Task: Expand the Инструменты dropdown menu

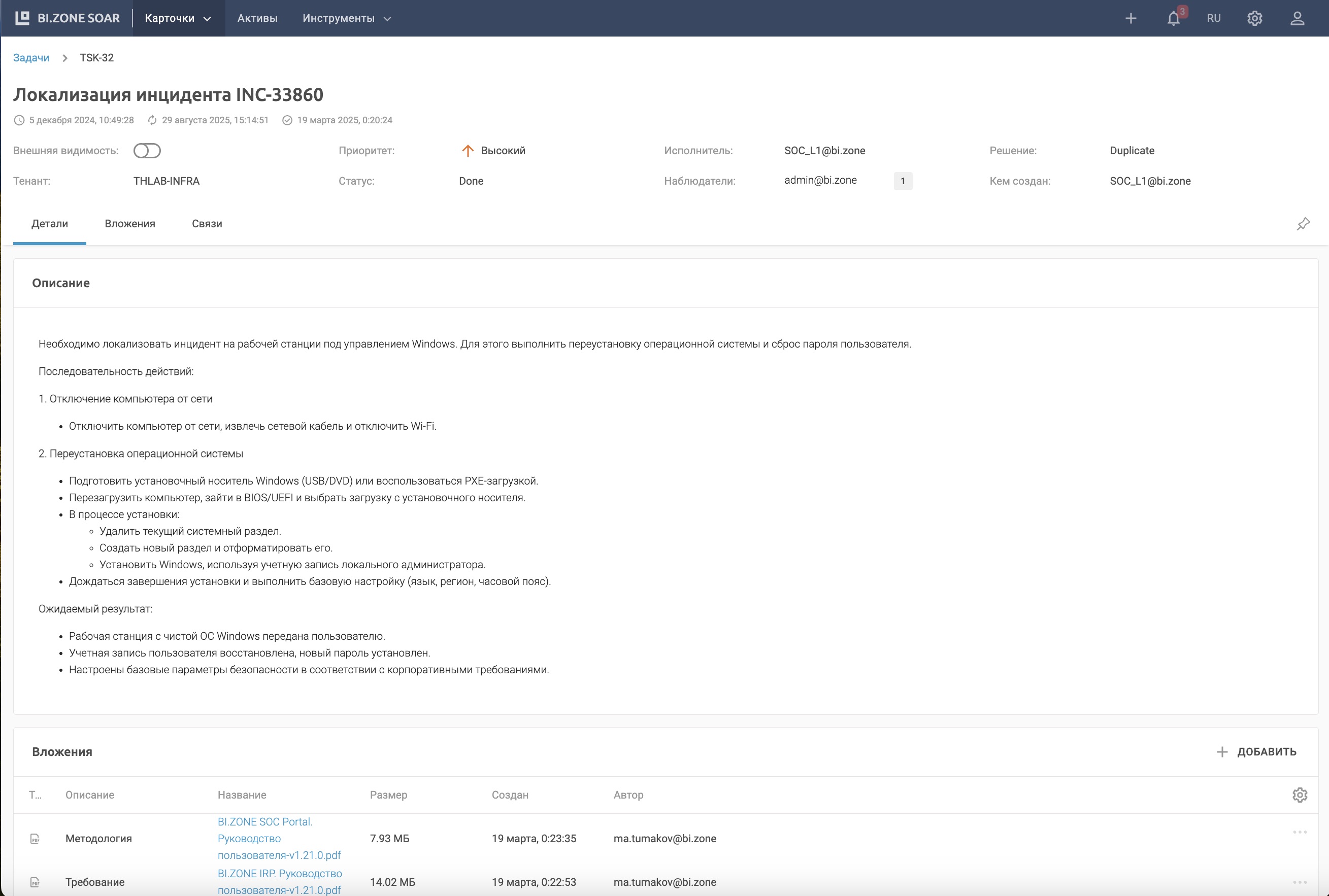Action: 346,18
